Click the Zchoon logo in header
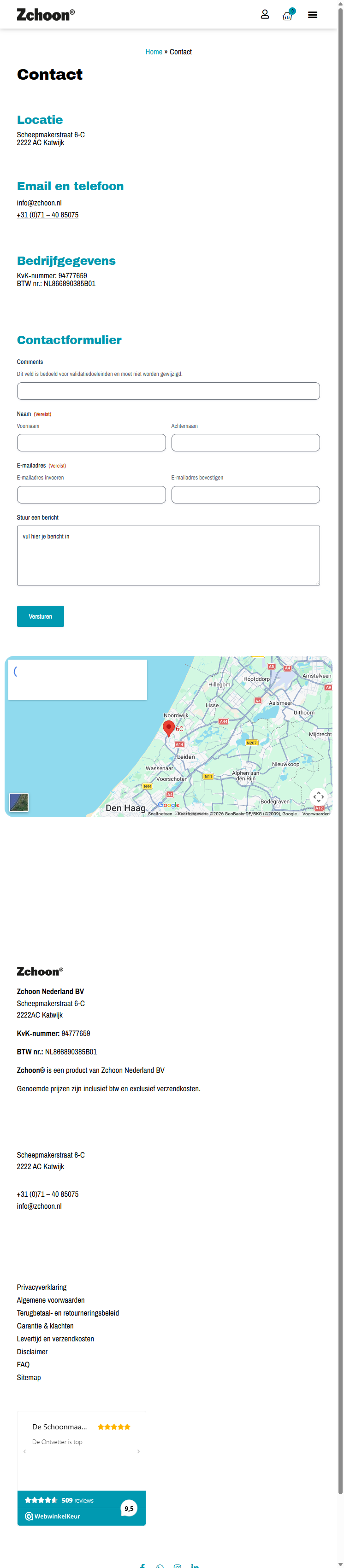 click(46, 15)
